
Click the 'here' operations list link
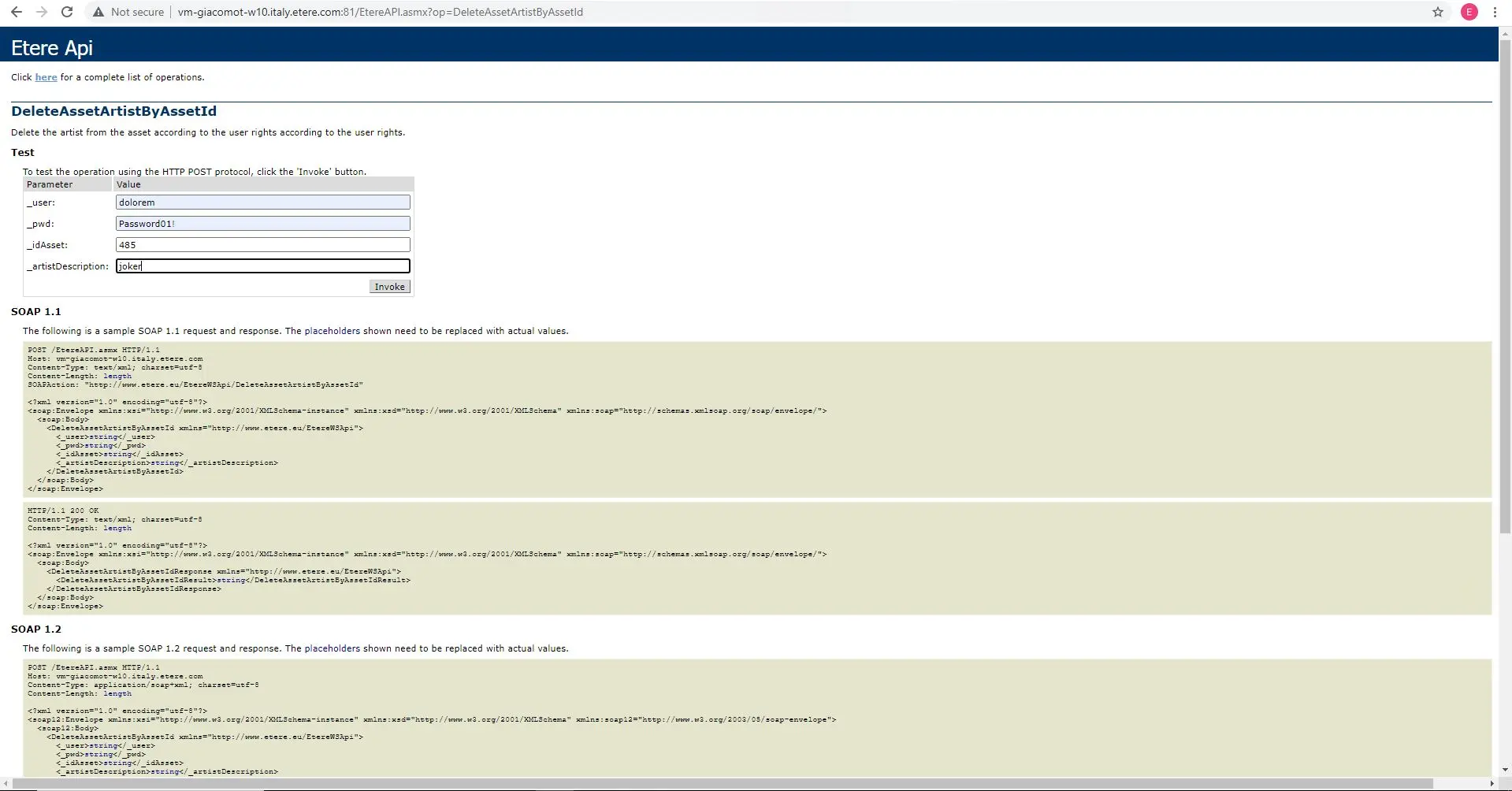click(46, 77)
